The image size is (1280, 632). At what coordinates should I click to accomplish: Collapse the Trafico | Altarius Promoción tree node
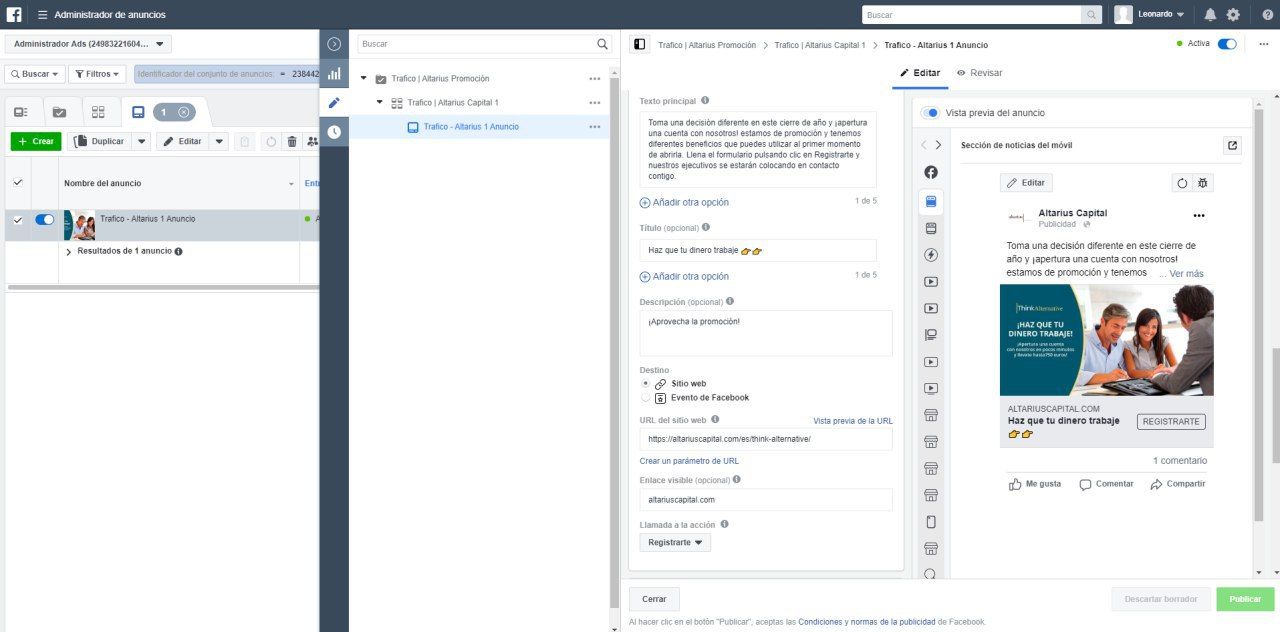click(x=364, y=79)
